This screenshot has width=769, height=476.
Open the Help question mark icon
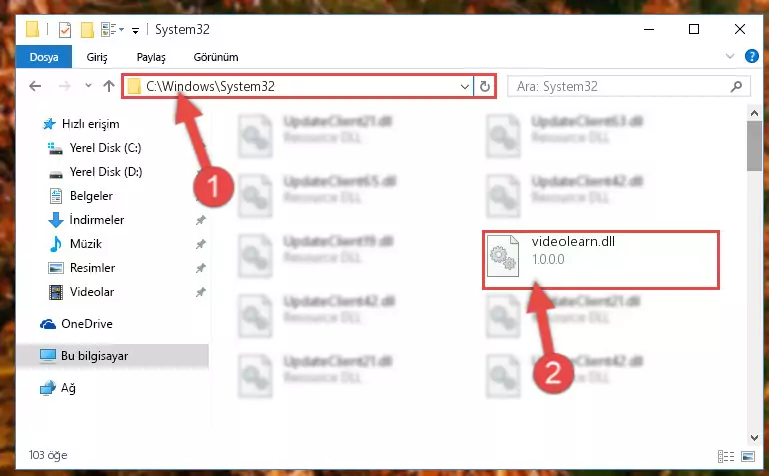pyautogui.click(x=751, y=56)
